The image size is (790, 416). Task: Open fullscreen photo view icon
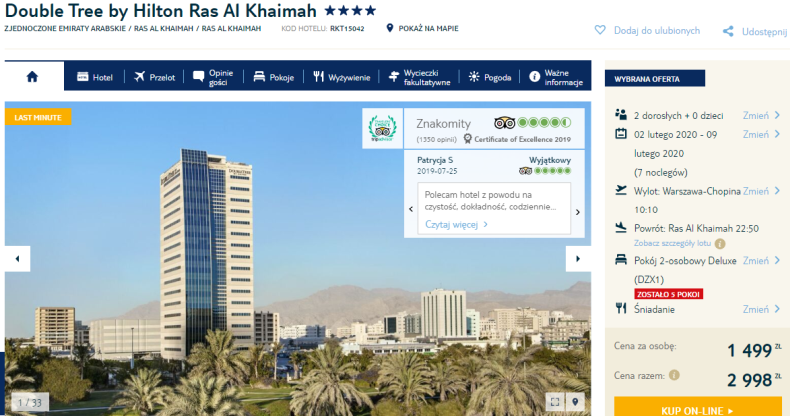pyautogui.click(x=555, y=401)
